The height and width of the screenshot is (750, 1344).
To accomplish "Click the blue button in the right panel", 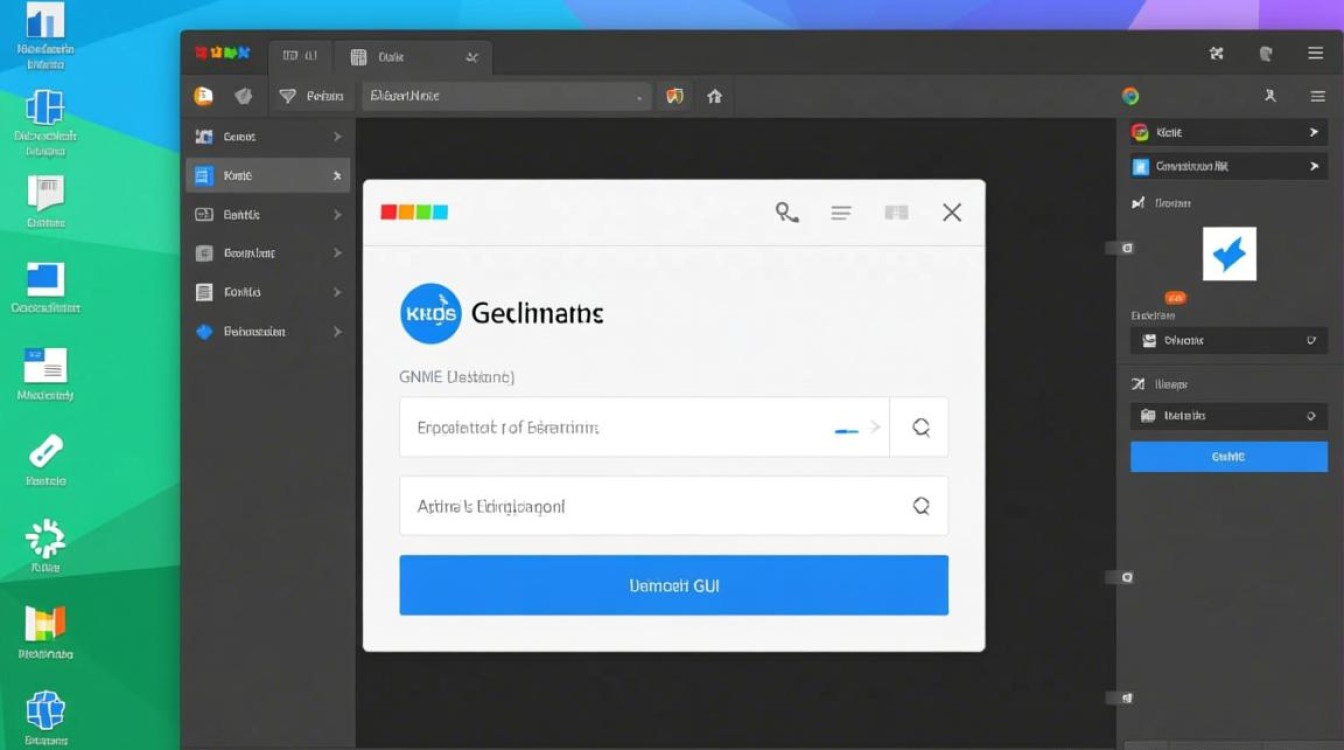I will coord(1228,457).
